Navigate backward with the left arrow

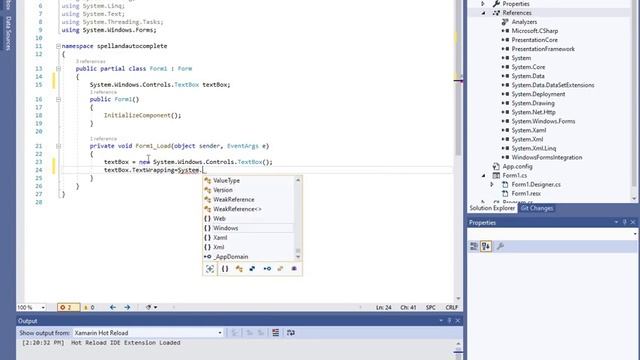113,307
